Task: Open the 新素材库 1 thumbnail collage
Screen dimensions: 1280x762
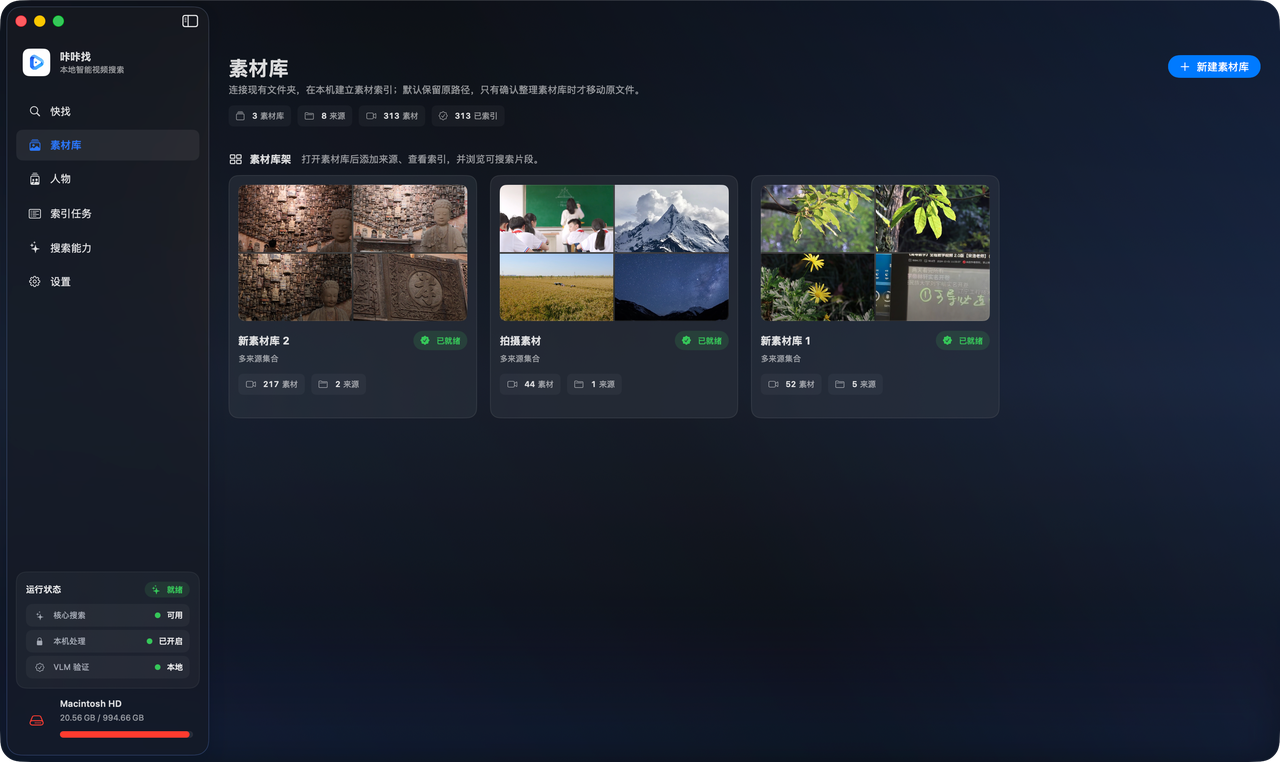Action: pyautogui.click(x=875, y=252)
